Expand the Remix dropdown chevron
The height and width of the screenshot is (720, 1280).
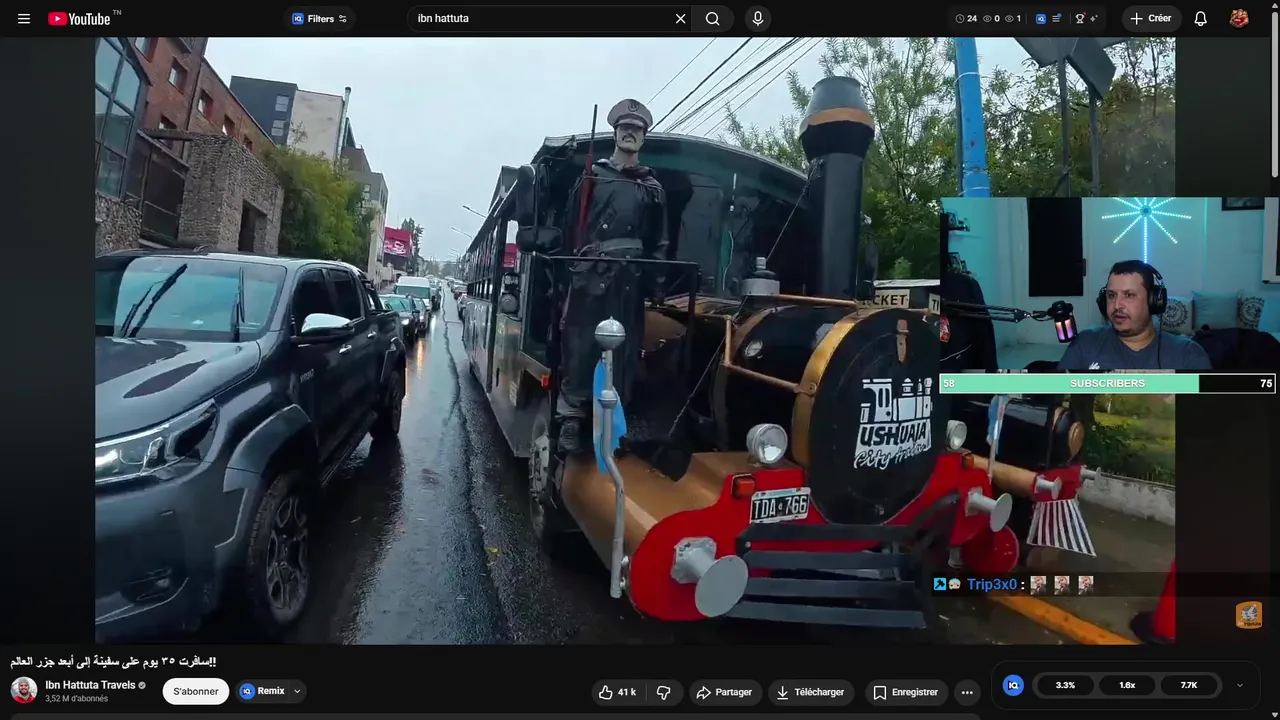pyautogui.click(x=297, y=691)
